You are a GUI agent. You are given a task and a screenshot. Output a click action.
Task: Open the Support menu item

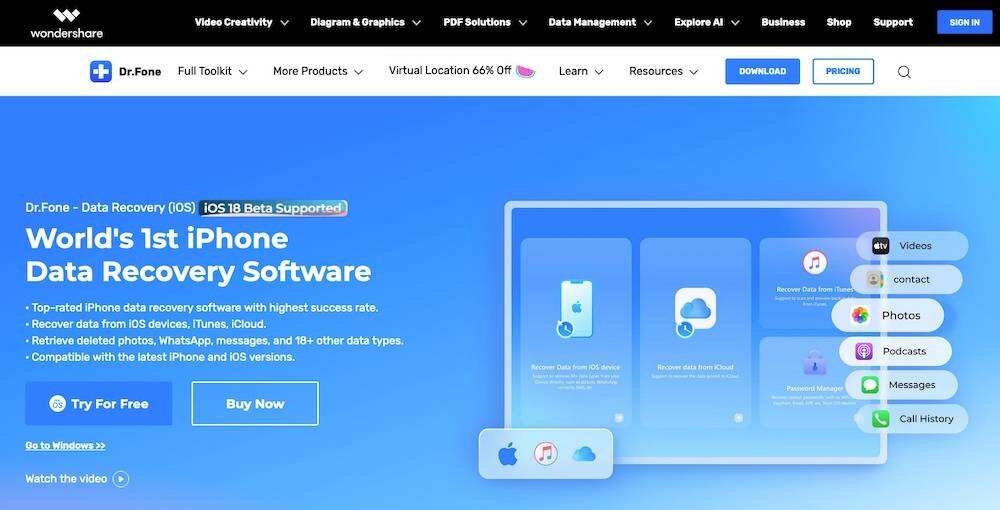pos(893,22)
